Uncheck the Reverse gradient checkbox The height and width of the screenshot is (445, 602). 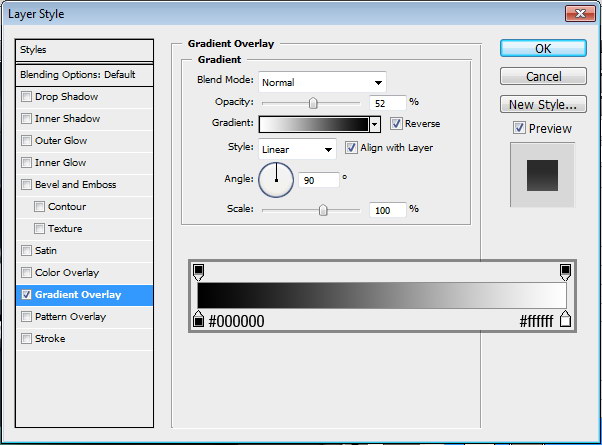pos(396,124)
